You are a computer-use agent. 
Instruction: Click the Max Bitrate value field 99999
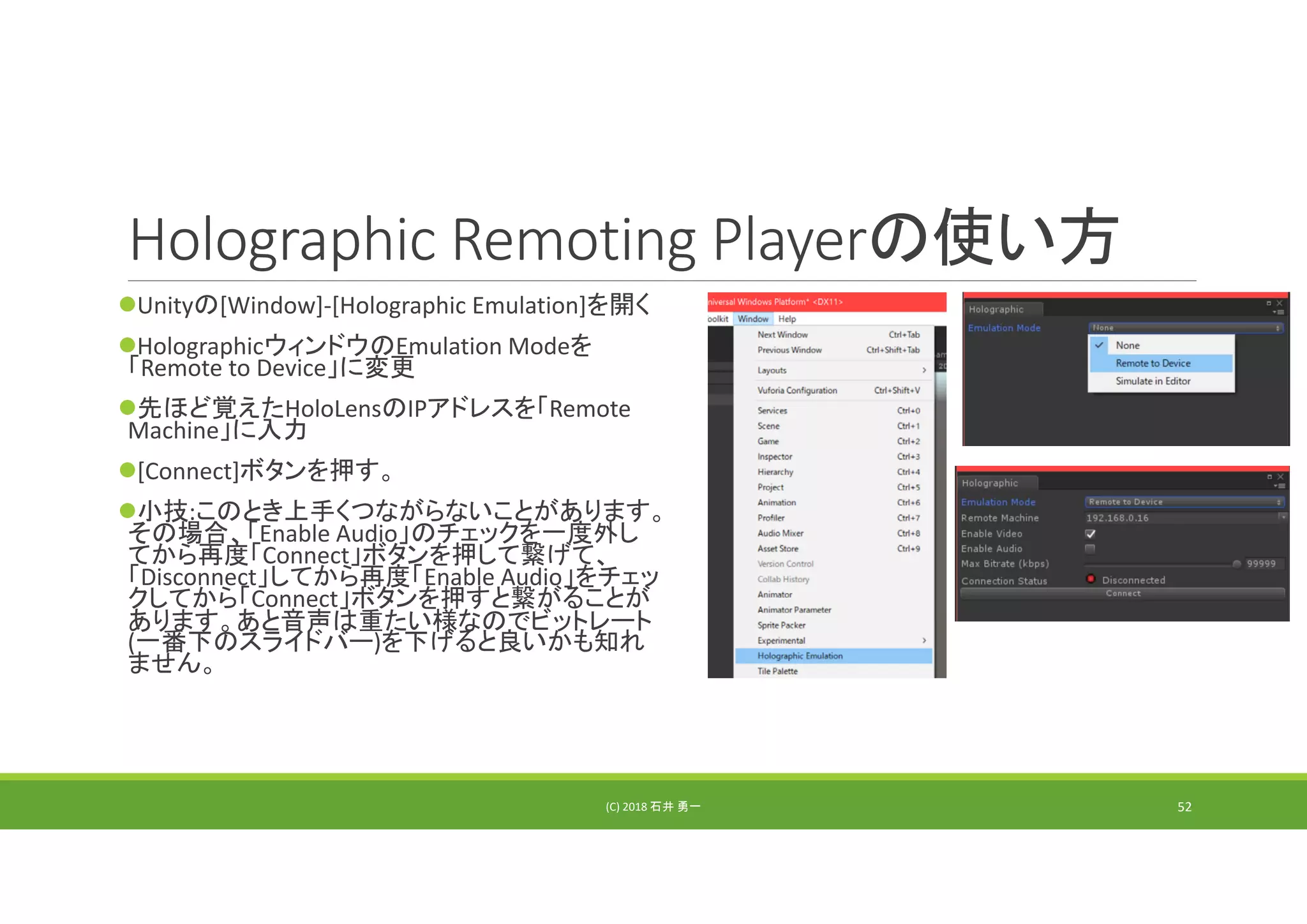(x=1264, y=564)
